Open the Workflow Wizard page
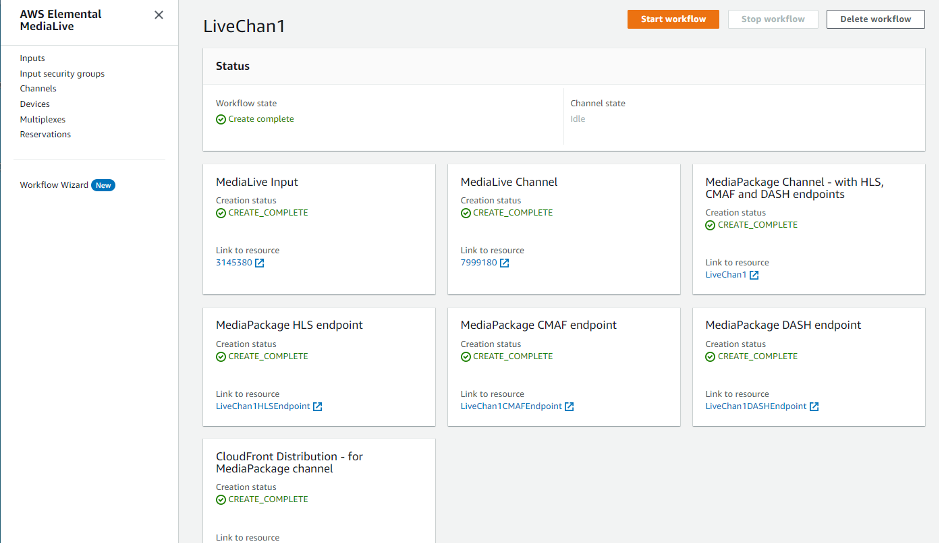939x543 pixels. (x=54, y=185)
